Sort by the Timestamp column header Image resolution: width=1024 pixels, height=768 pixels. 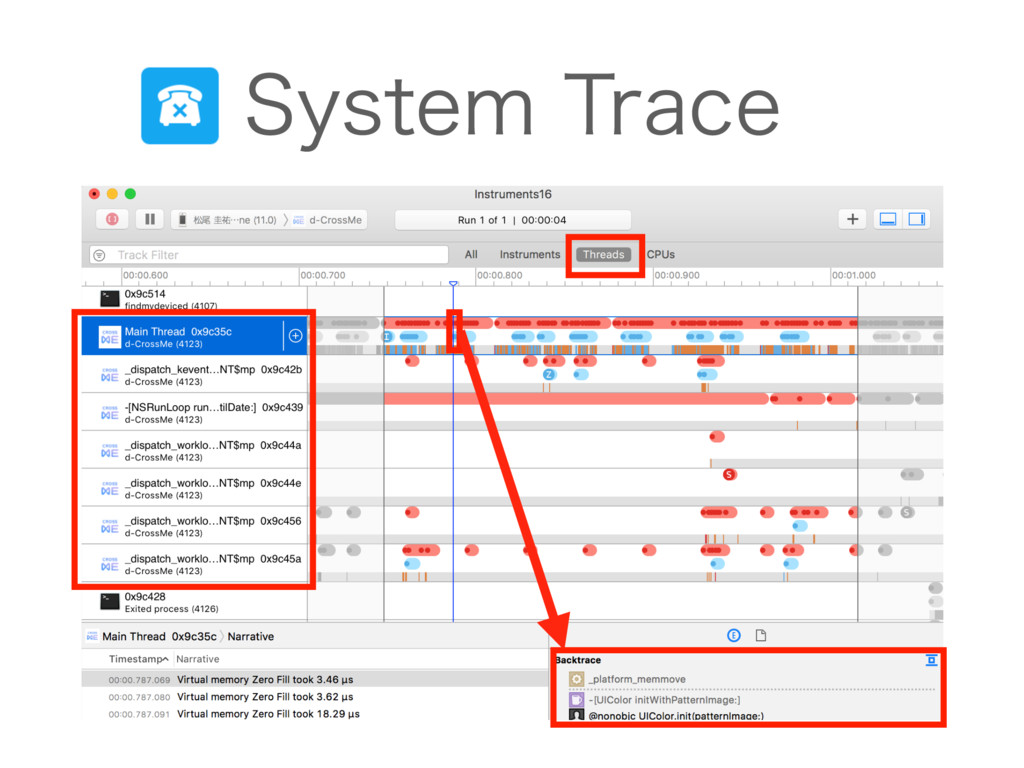(138, 659)
